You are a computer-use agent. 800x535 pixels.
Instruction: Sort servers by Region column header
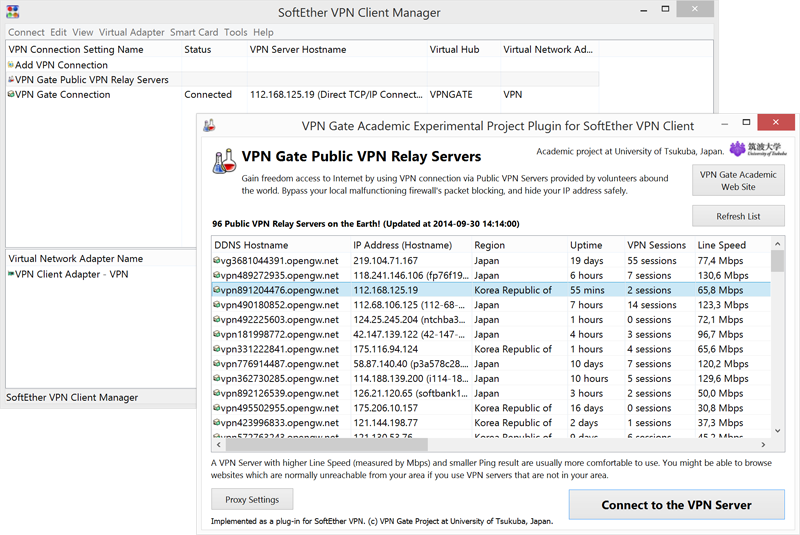point(519,245)
